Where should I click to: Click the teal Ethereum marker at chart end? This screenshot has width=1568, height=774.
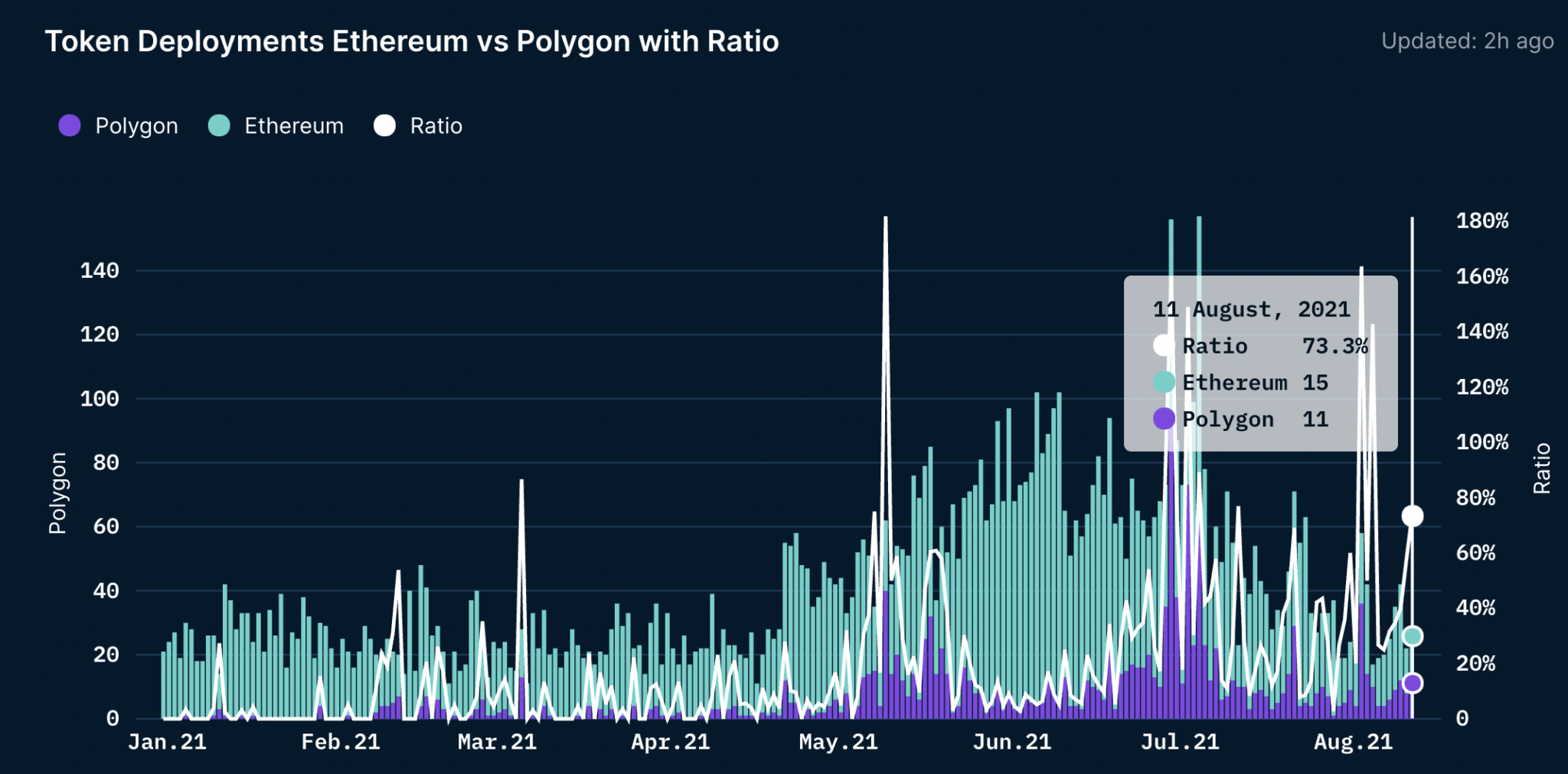1413,636
